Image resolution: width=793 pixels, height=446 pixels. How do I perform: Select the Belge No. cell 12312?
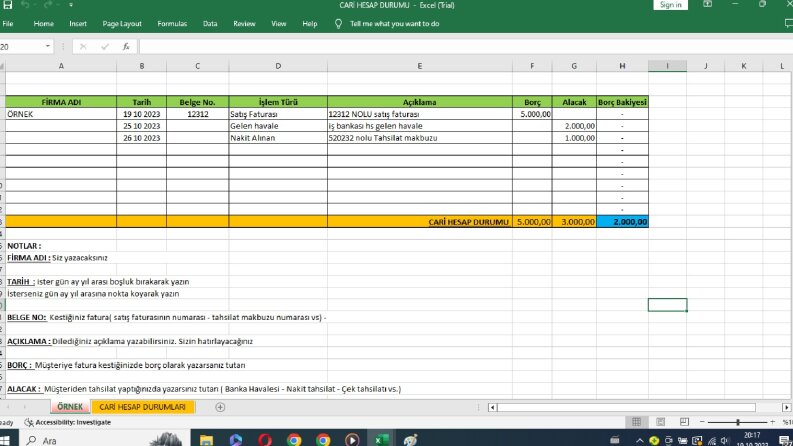tap(197, 114)
